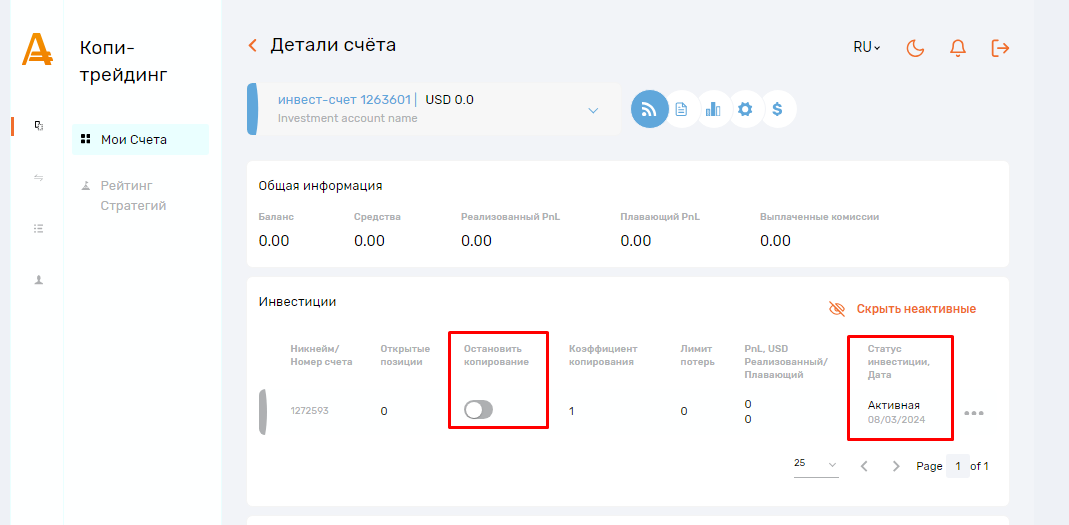Open notifications bell icon
Image resolution: width=1069 pixels, height=525 pixels.
(957, 47)
